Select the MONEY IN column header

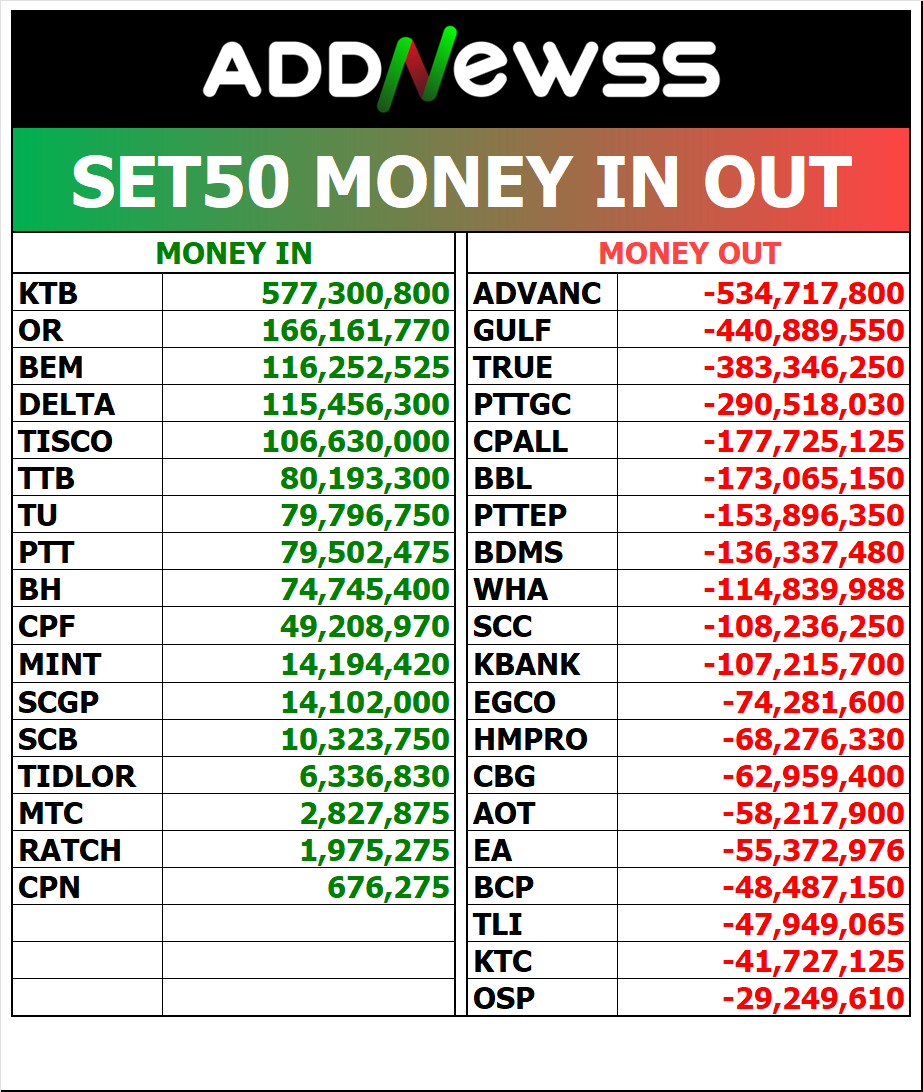(x=234, y=254)
